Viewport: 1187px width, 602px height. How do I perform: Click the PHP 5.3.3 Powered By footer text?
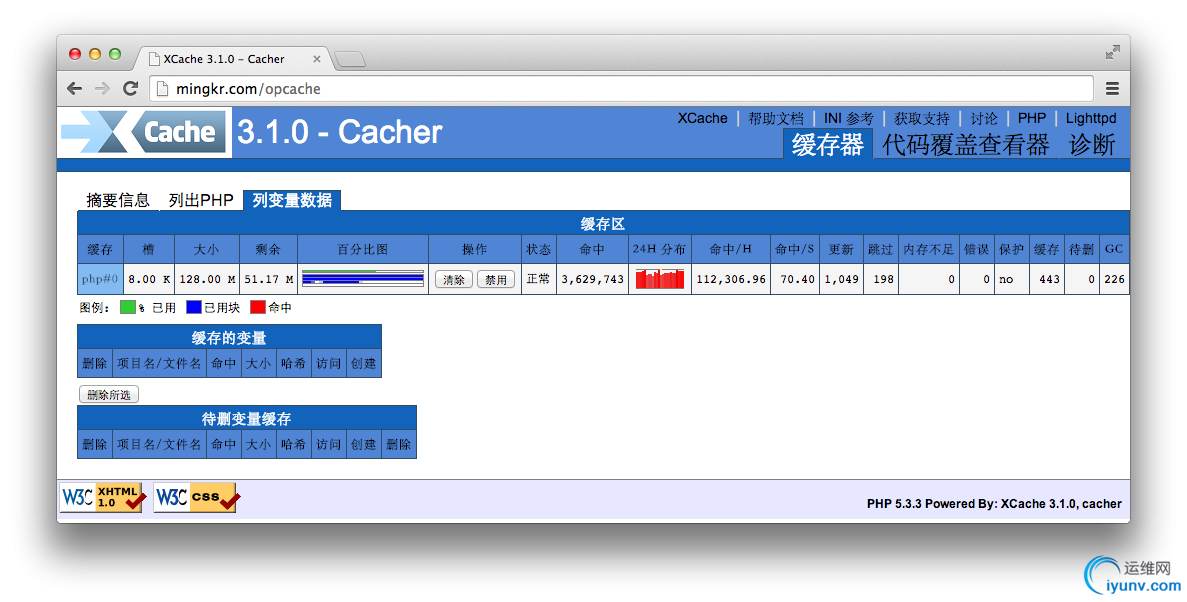(x=994, y=504)
